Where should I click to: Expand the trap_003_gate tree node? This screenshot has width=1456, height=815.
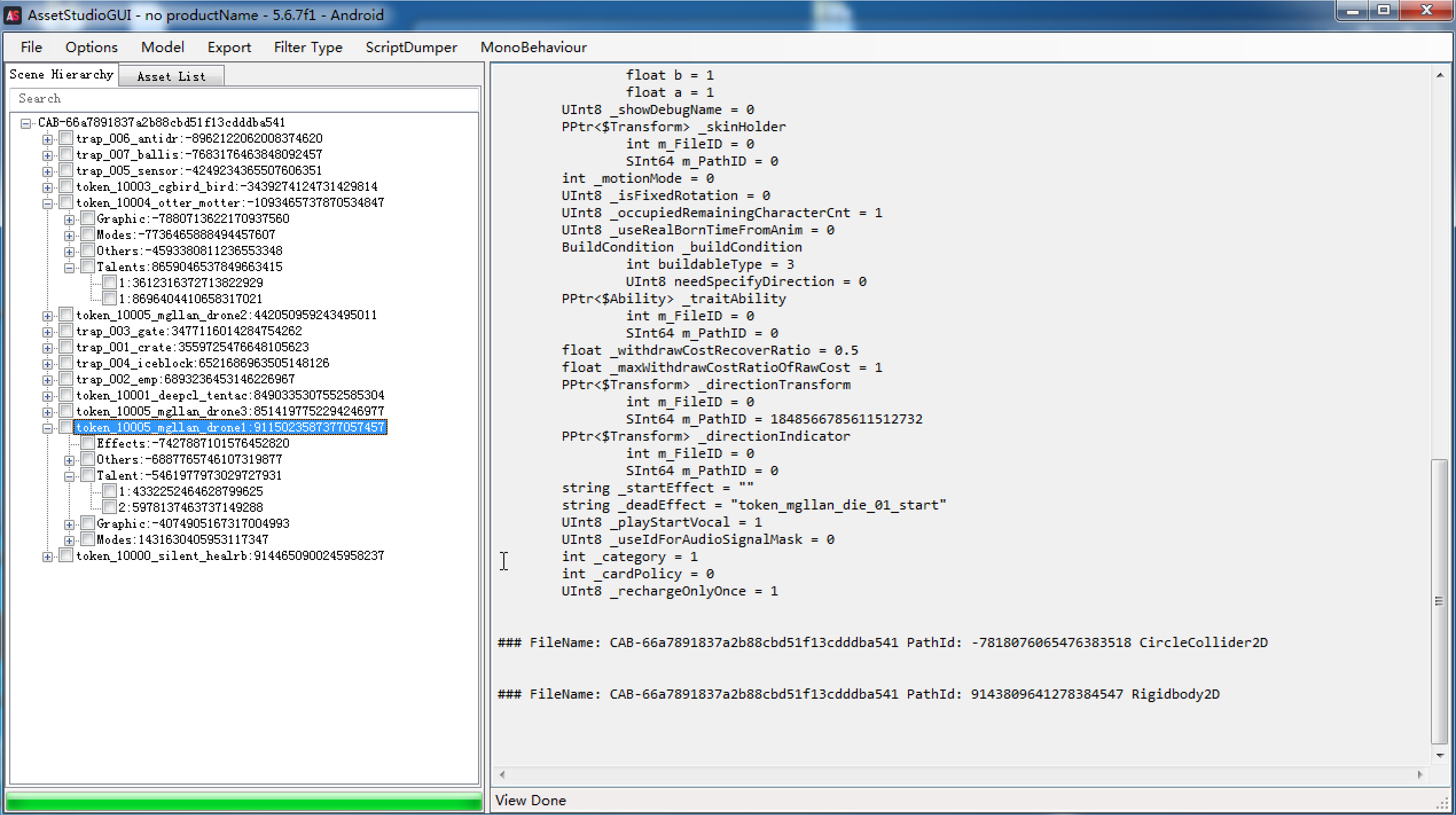[48, 331]
